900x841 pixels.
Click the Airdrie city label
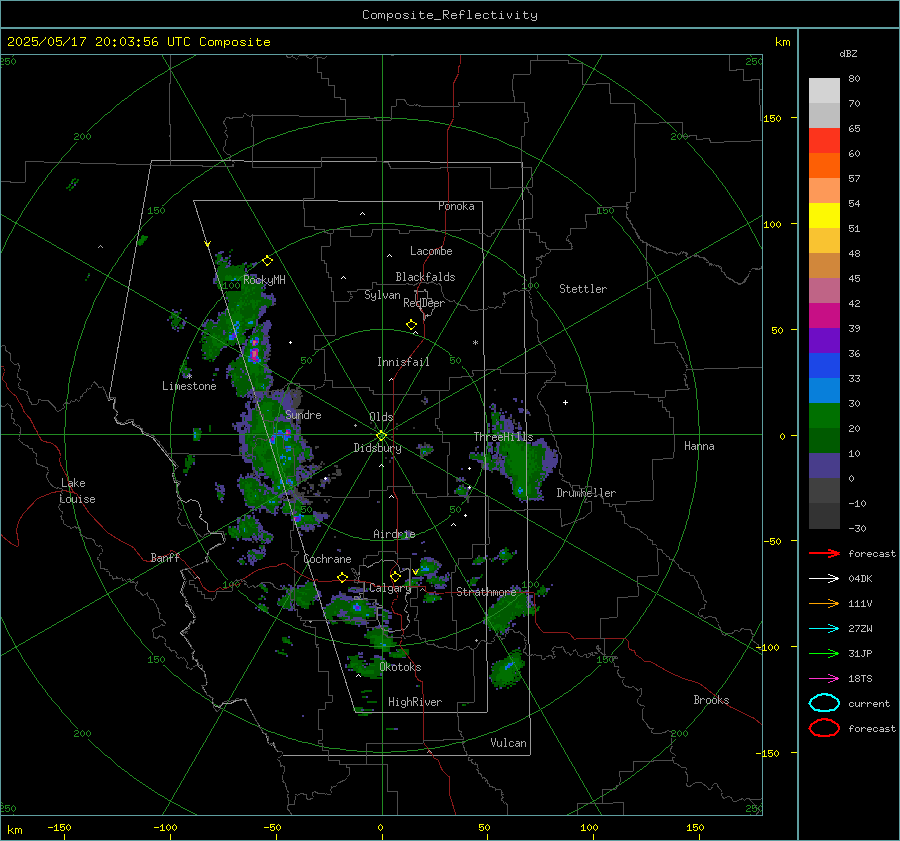394,534
